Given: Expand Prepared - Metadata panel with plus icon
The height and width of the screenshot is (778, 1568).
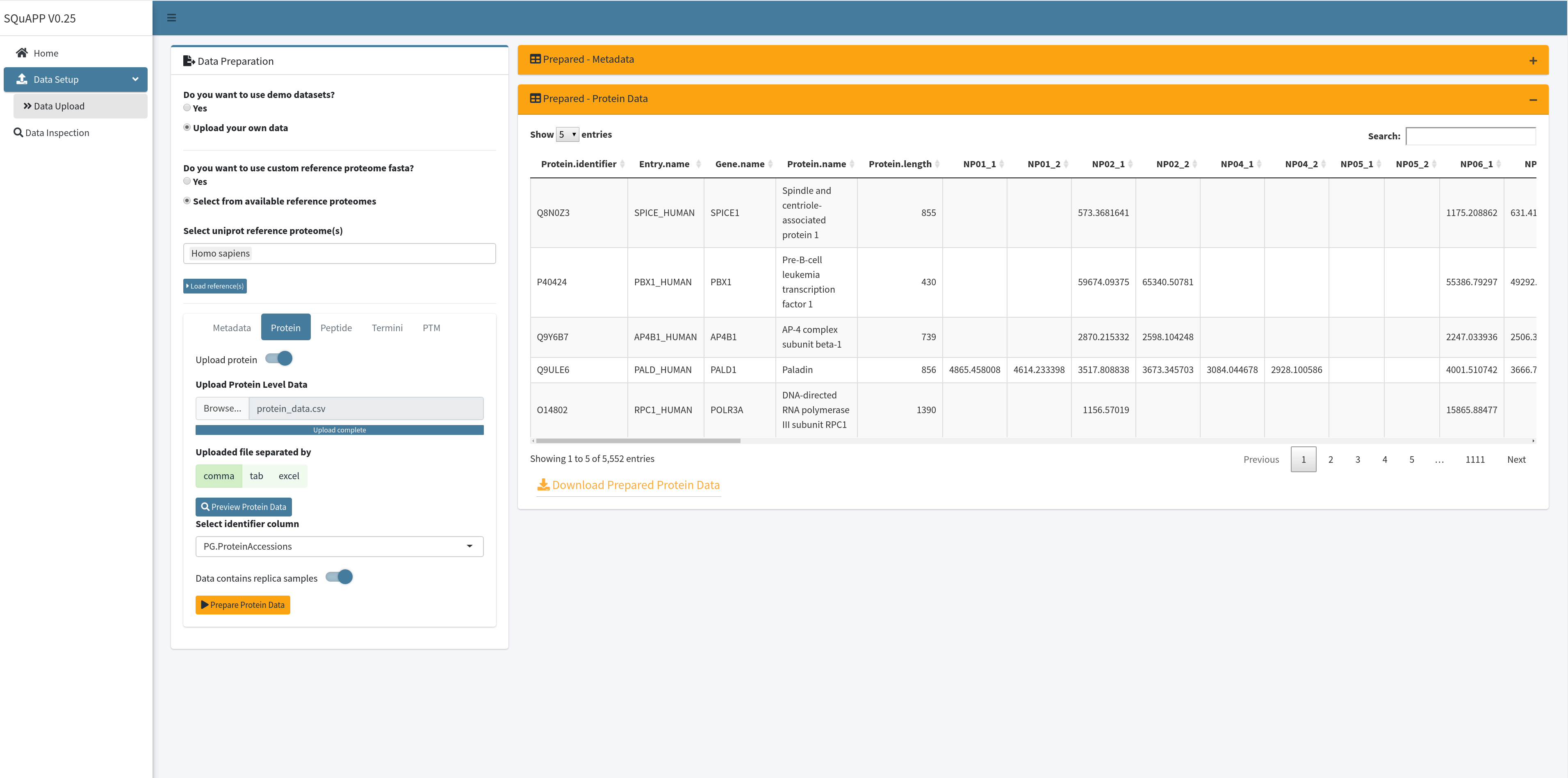Looking at the screenshot, I should click(x=1533, y=61).
